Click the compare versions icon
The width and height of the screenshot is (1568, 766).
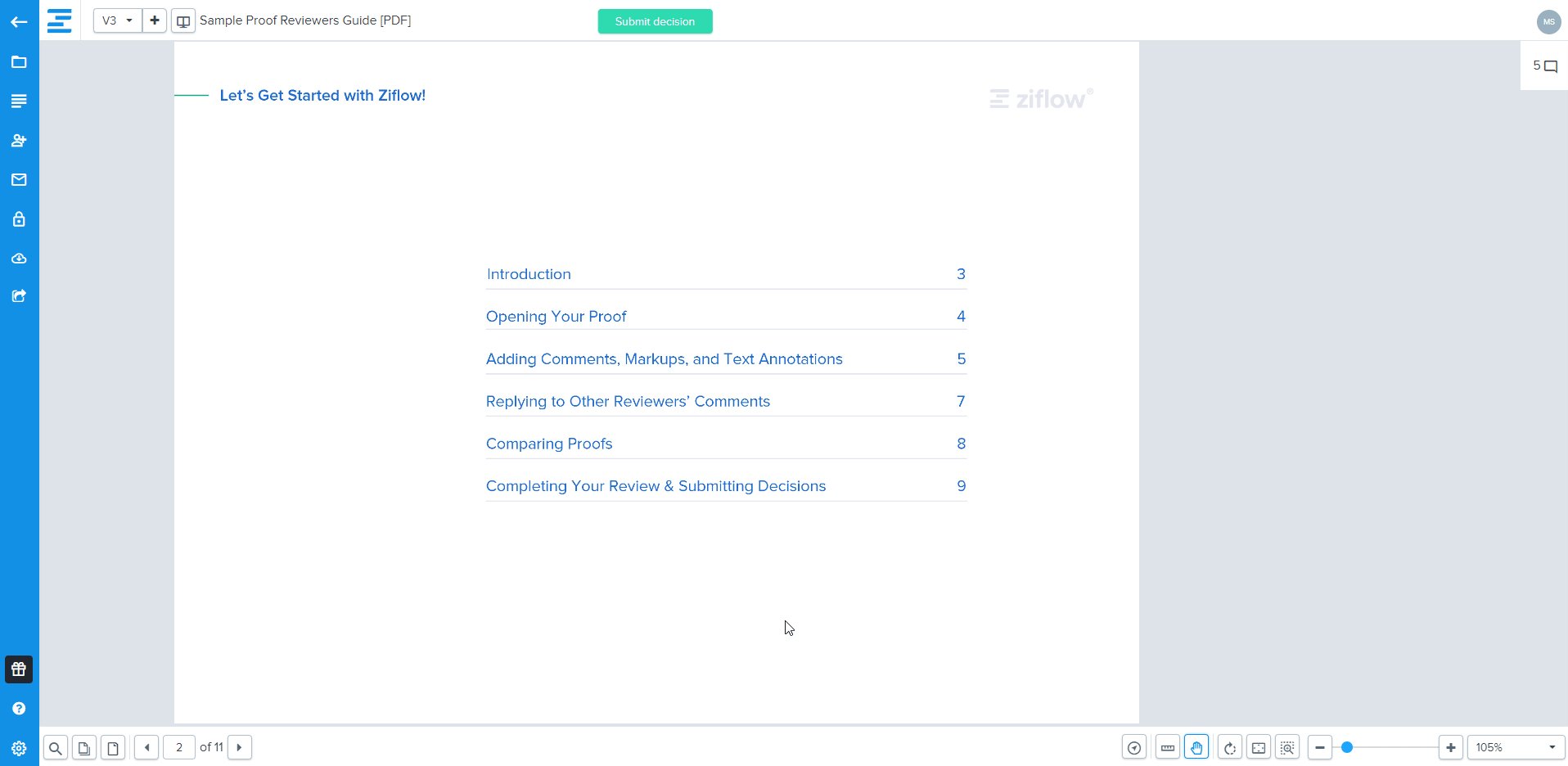(183, 20)
